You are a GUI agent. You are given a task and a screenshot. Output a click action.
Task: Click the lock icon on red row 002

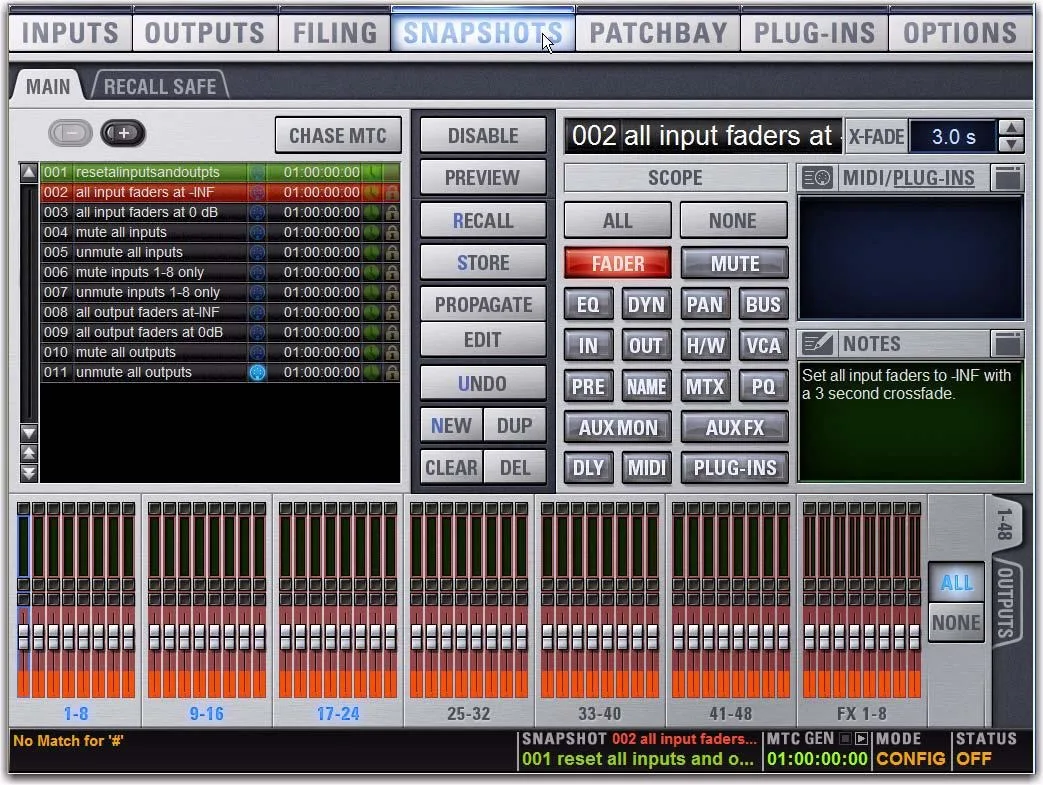(x=392, y=192)
